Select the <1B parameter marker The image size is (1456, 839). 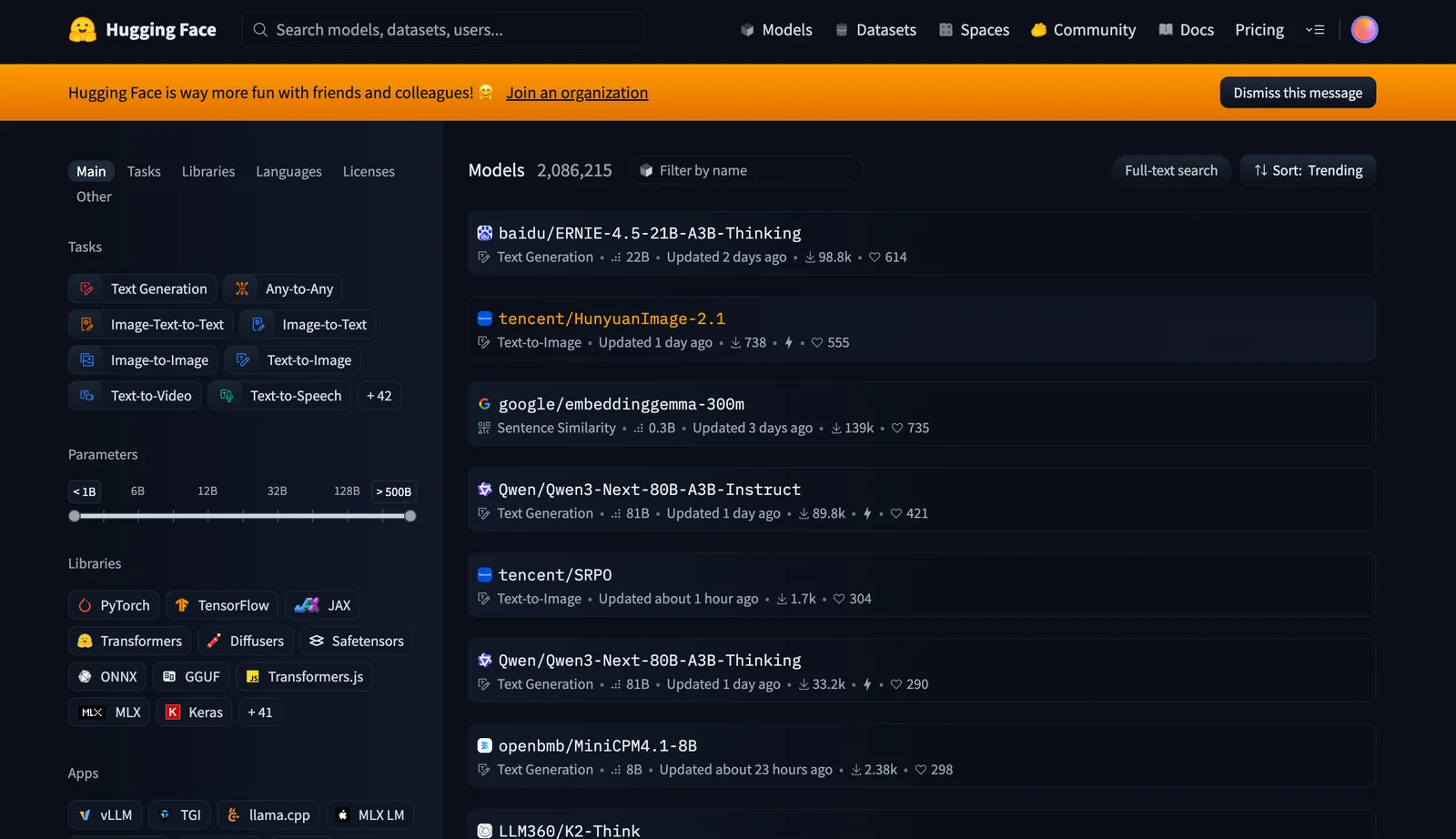tap(85, 491)
